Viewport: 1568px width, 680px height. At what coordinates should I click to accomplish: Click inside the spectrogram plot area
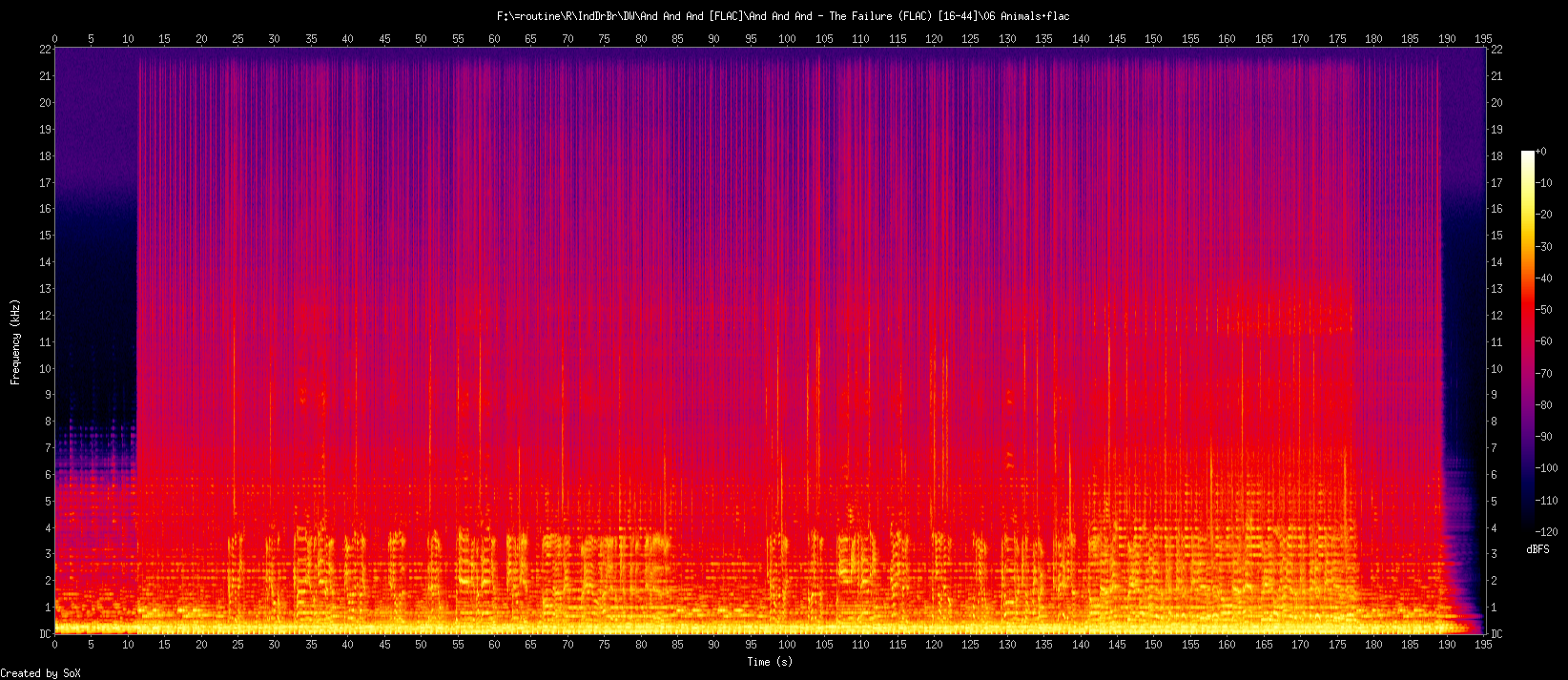click(770, 341)
